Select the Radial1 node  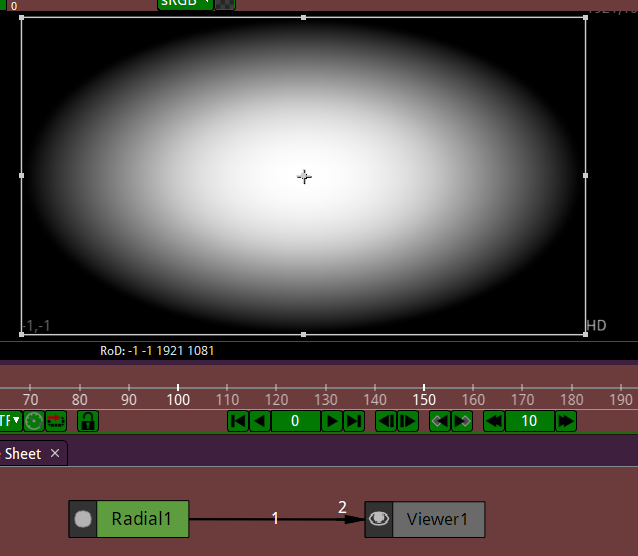[x=142, y=519]
